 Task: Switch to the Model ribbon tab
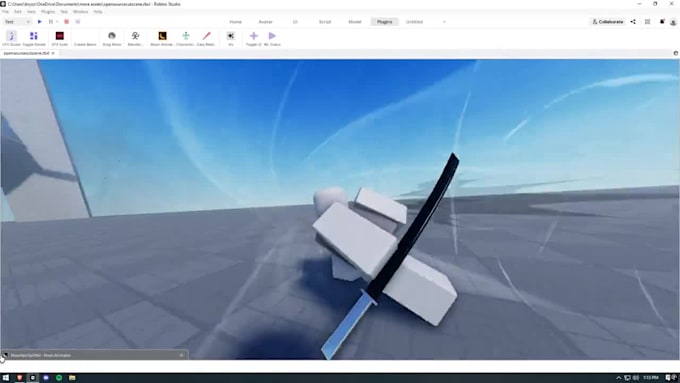(355, 22)
